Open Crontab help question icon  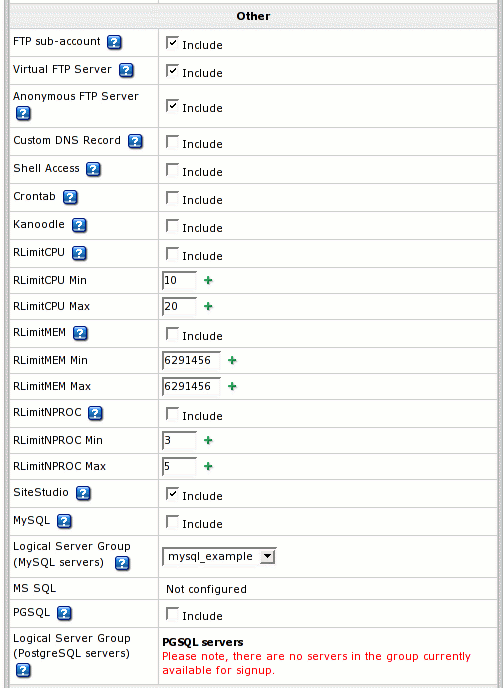(70, 197)
